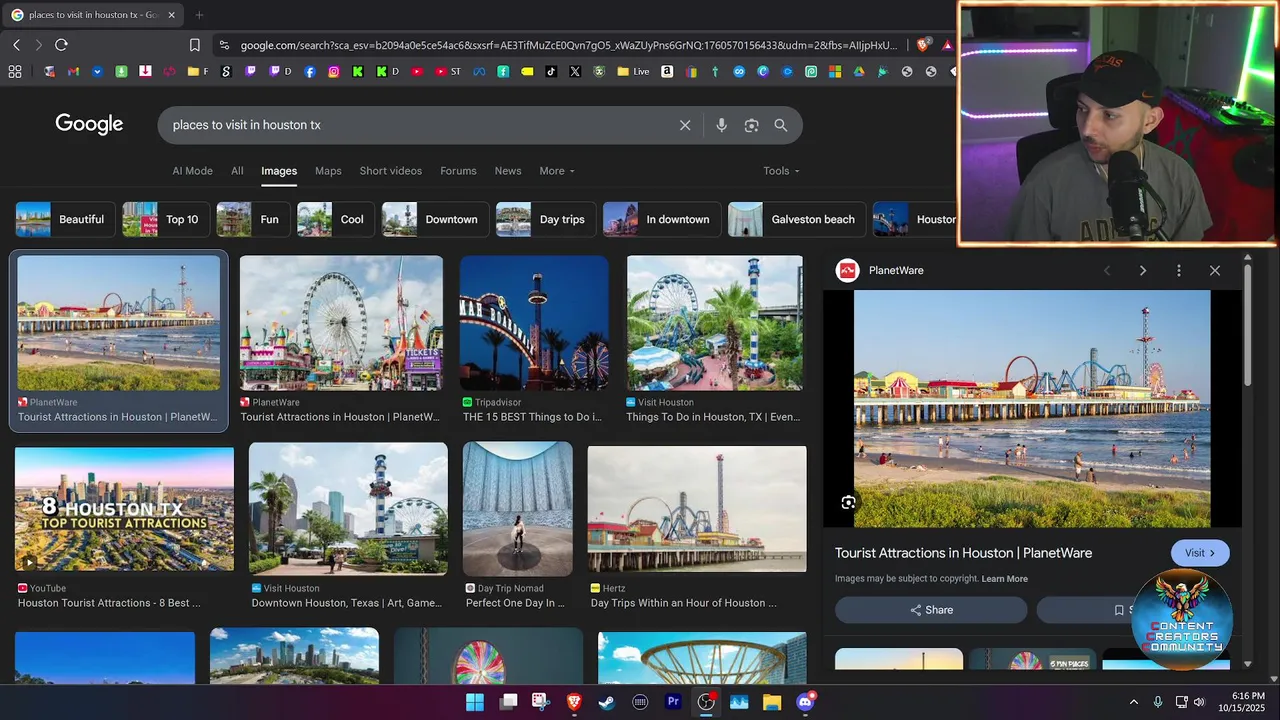Open File Explorer from the taskbar
The width and height of the screenshot is (1280, 720).
772,702
